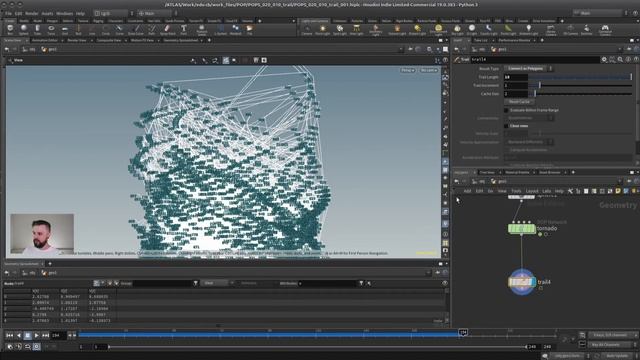Open the Render menu
This screenshot has height=360, width=640.
31,13
